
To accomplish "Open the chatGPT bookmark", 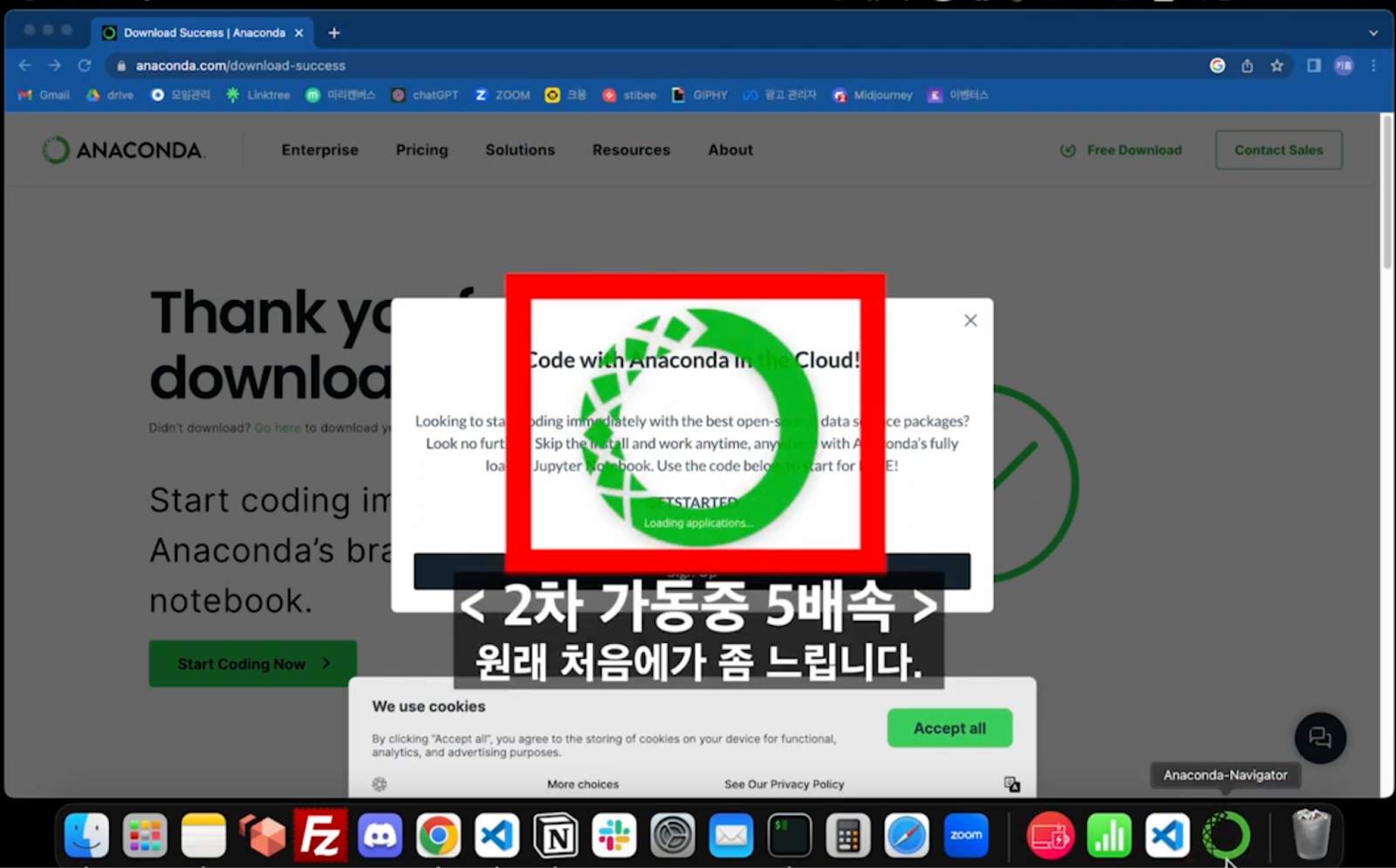I will coord(425,95).
